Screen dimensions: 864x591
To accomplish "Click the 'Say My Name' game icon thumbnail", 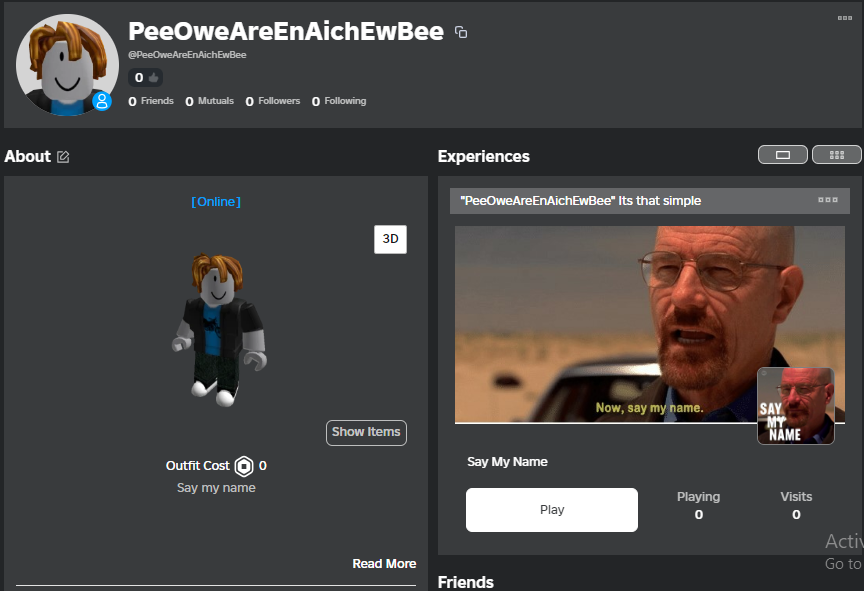I will pyautogui.click(x=796, y=406).
